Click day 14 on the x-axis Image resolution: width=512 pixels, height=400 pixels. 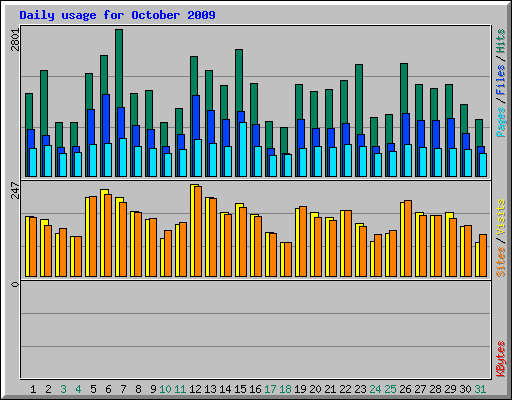click(225, 389)
